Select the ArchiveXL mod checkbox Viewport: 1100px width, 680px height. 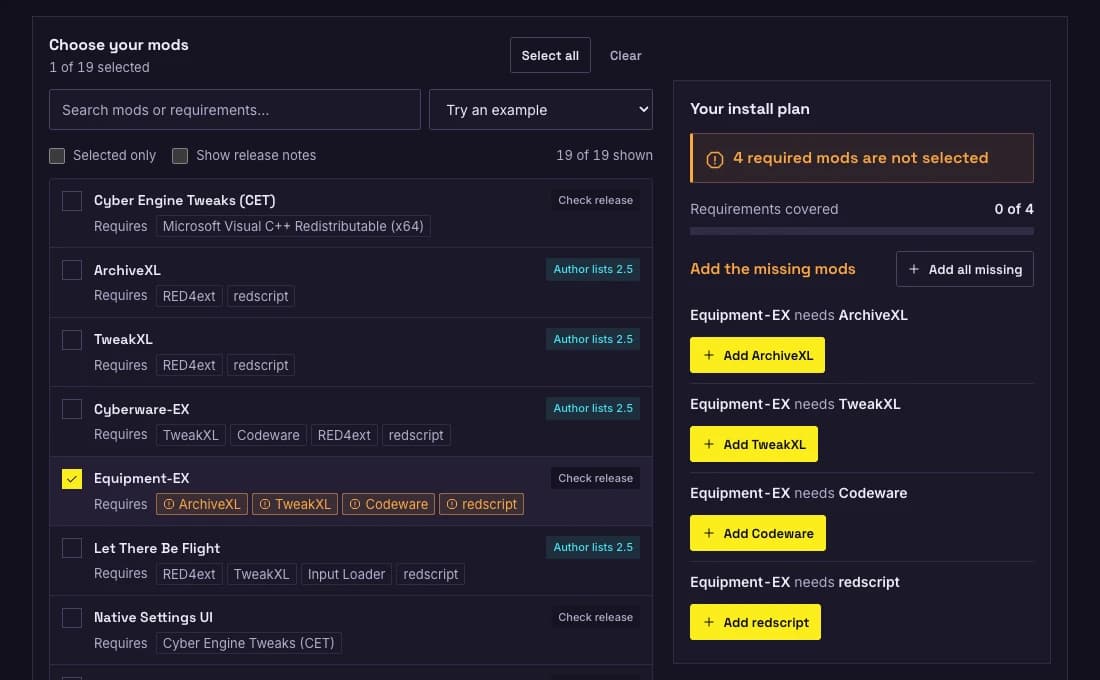coord(72,270)
